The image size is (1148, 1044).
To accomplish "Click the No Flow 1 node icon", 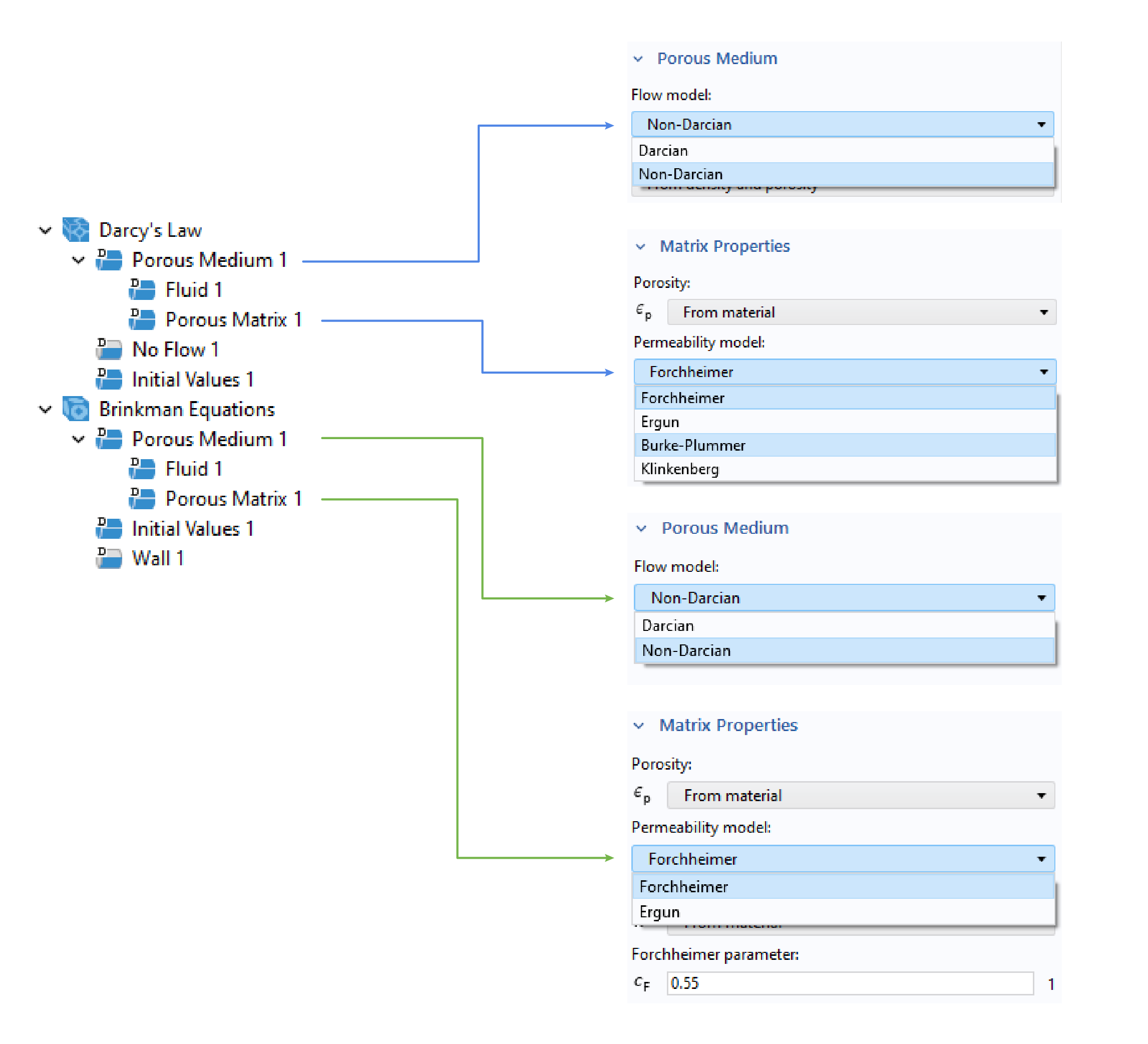I will click(x=109, y=349).
